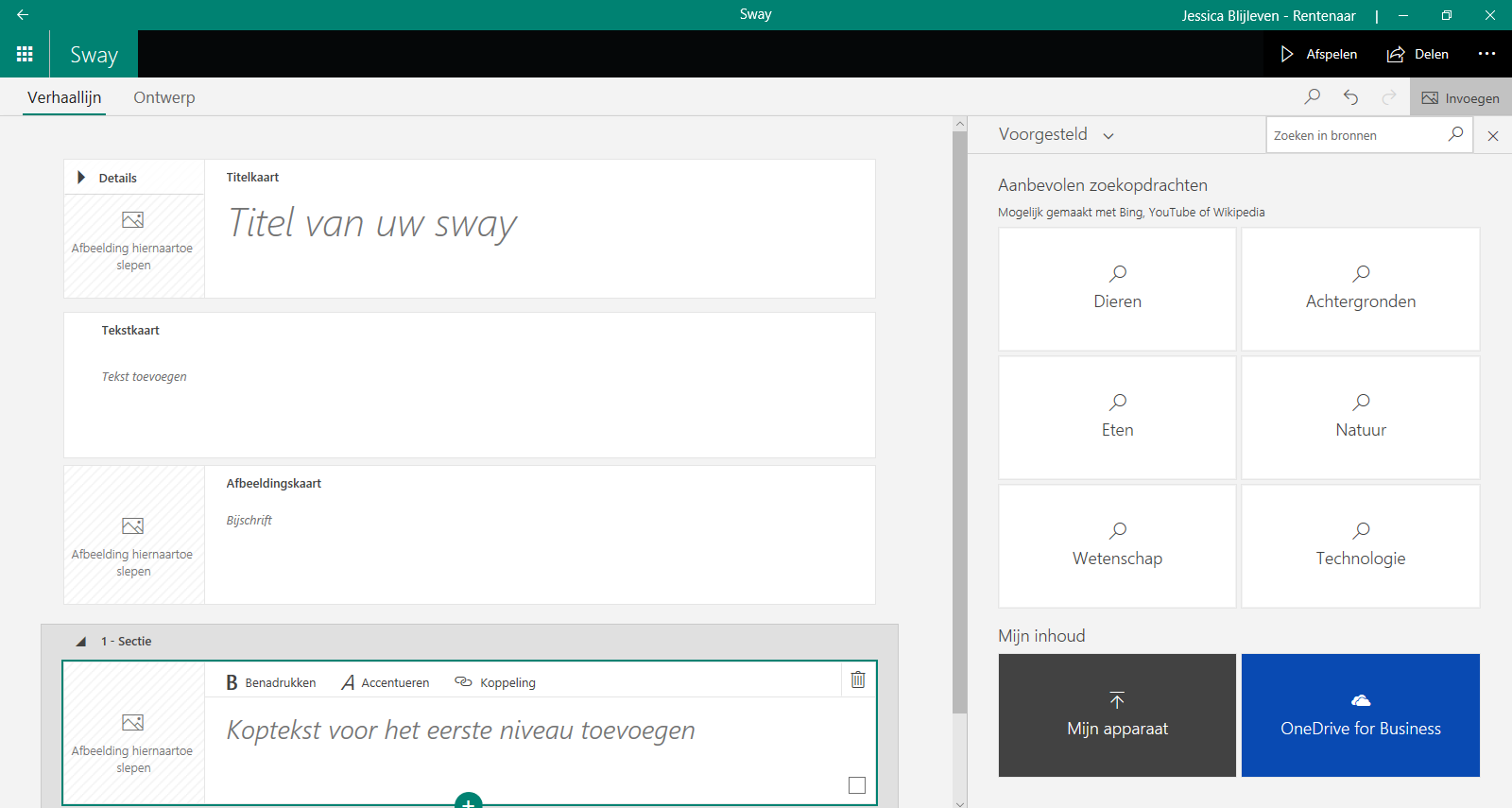The height and width of the screenshot is (808, 1512).
Task: Open the more options ellipsis menu
Action: coord(1486,54)
